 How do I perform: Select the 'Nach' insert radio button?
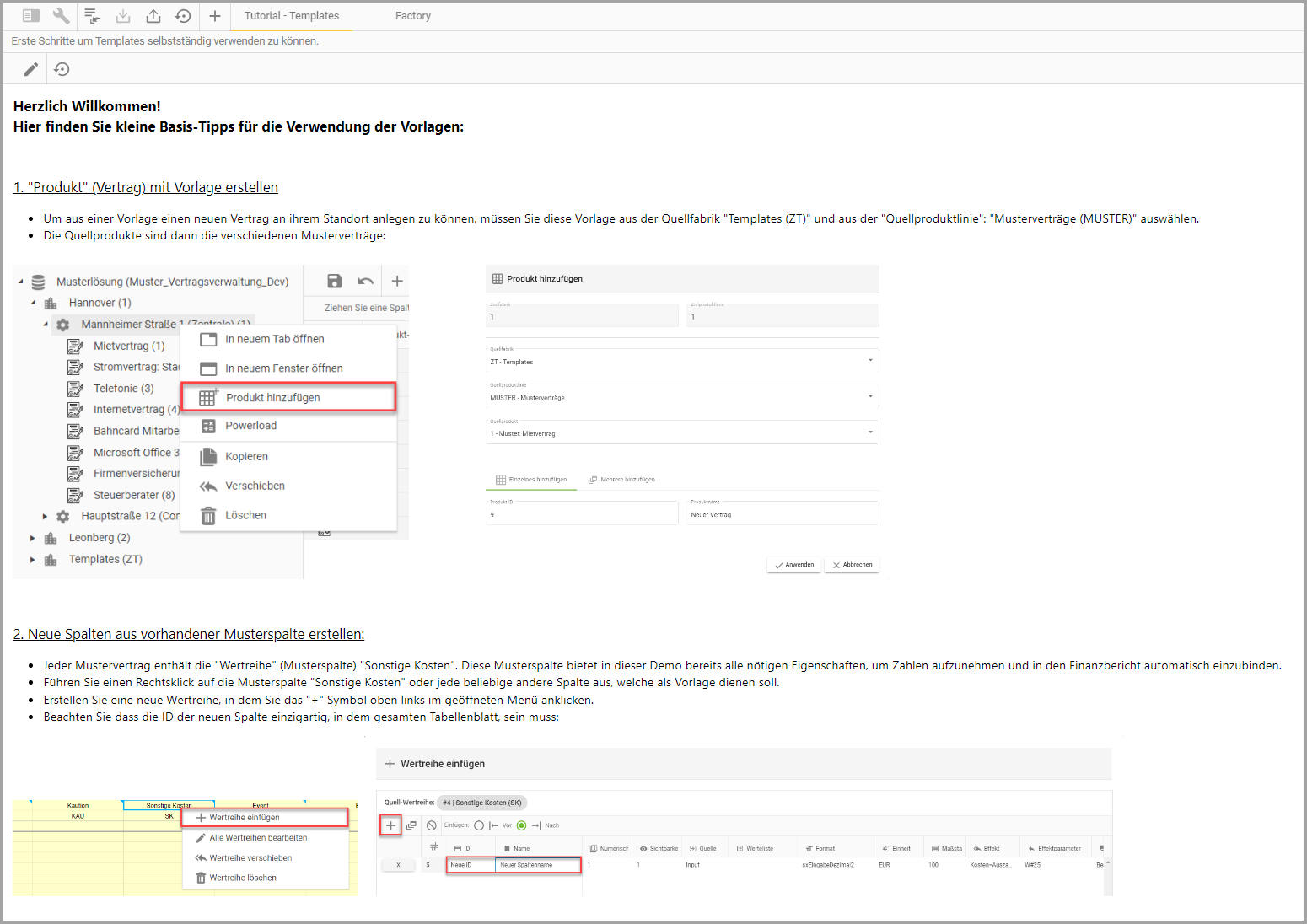click(521, 825)
